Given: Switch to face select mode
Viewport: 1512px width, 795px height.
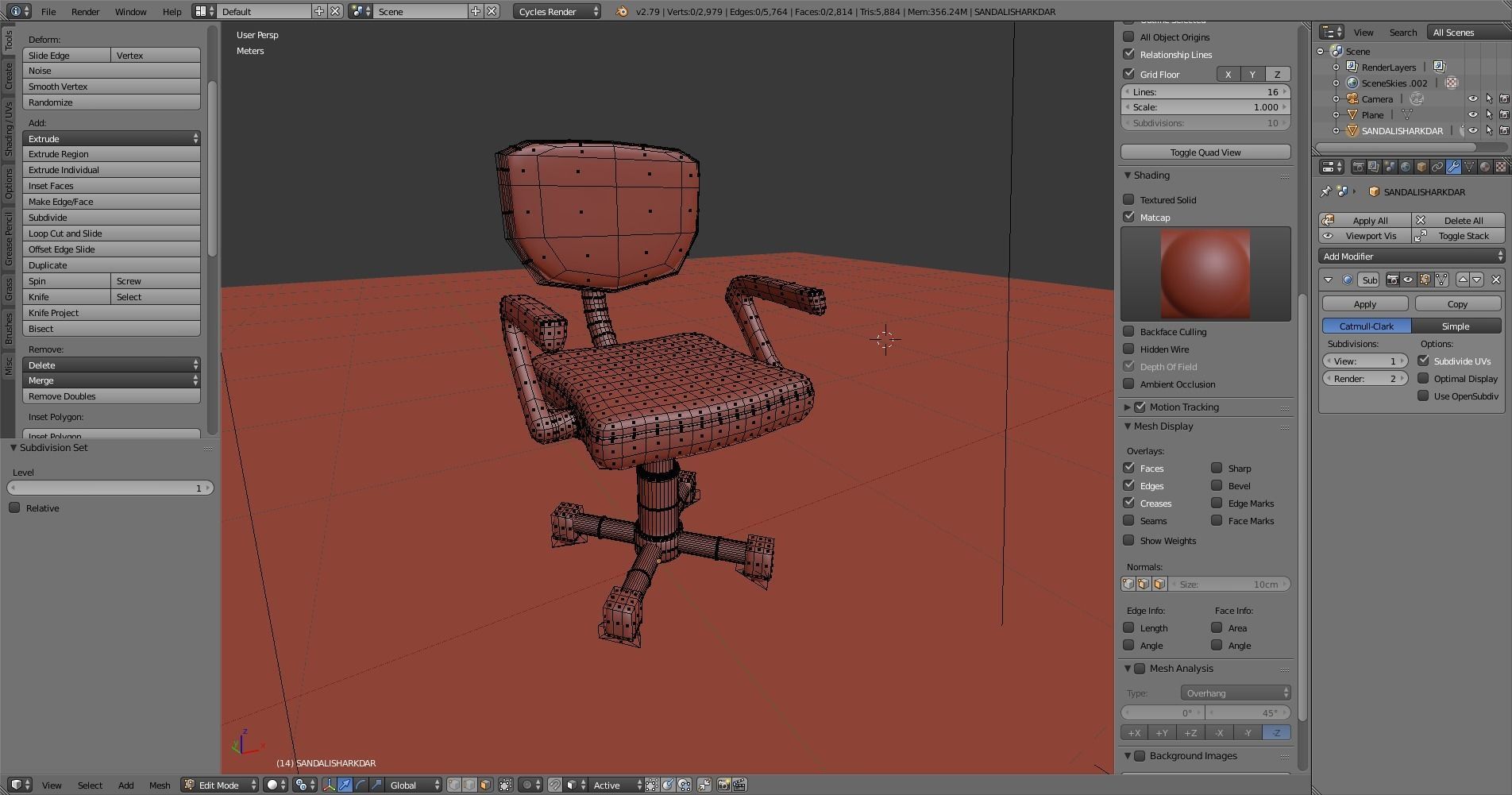Looking at the screenshot, I should tap(485, 785).
